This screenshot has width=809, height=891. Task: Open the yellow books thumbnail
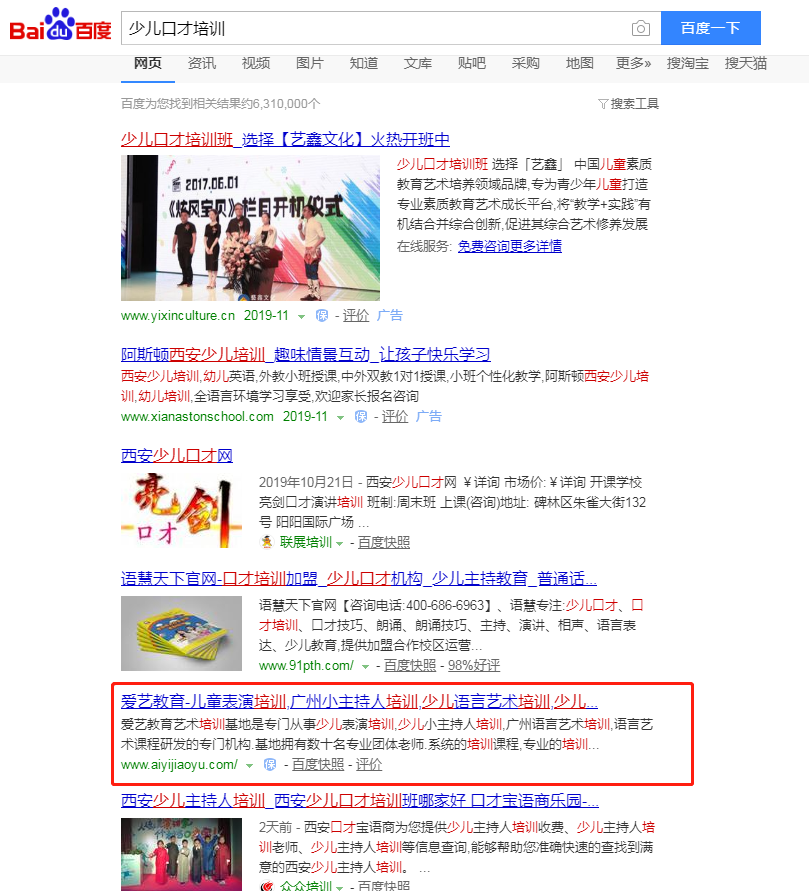[x=181, y=634]
